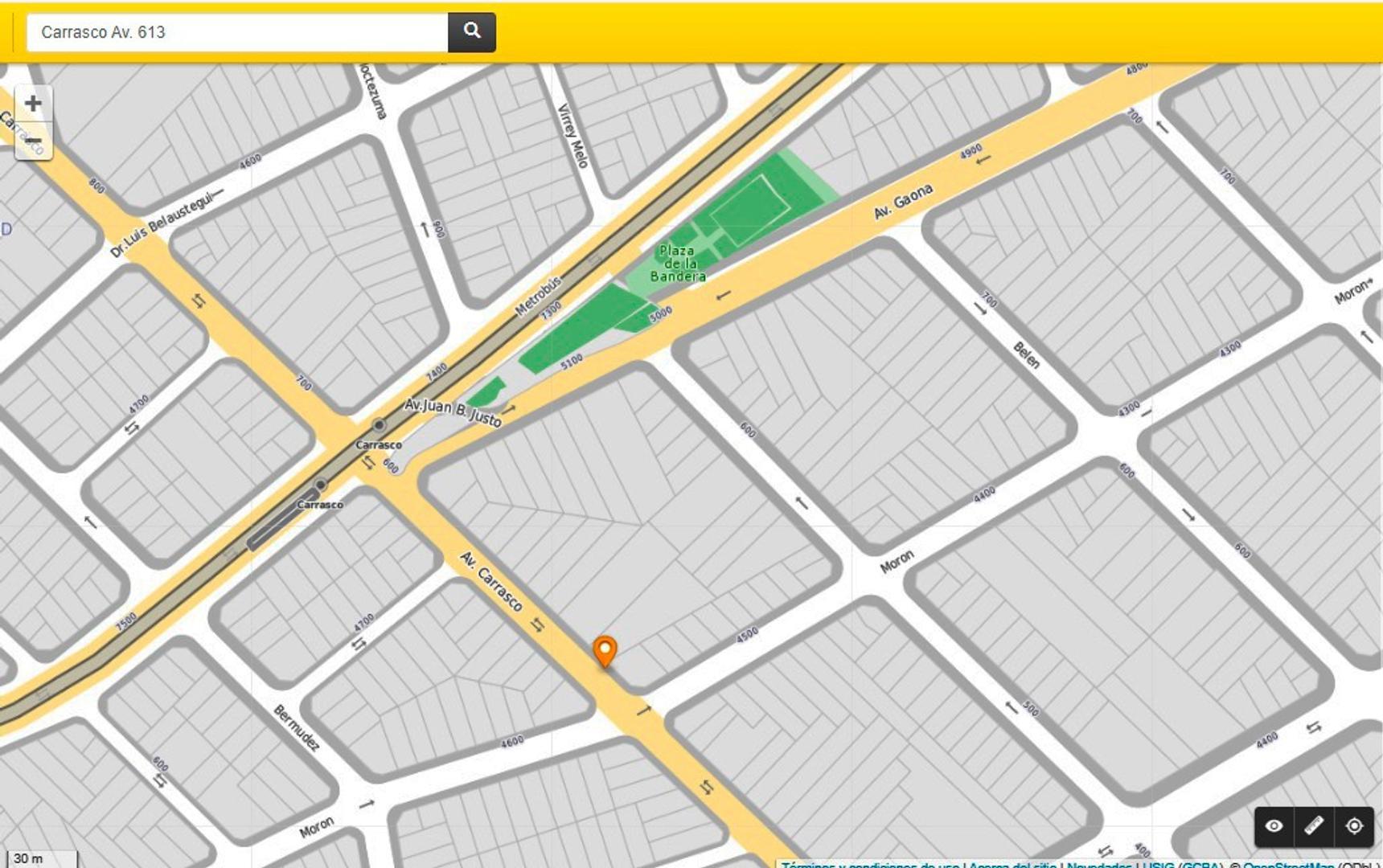This screenshot has height=868, width=1383.
Task: Click the Av. Gaona street label
Action: (903, 201)
